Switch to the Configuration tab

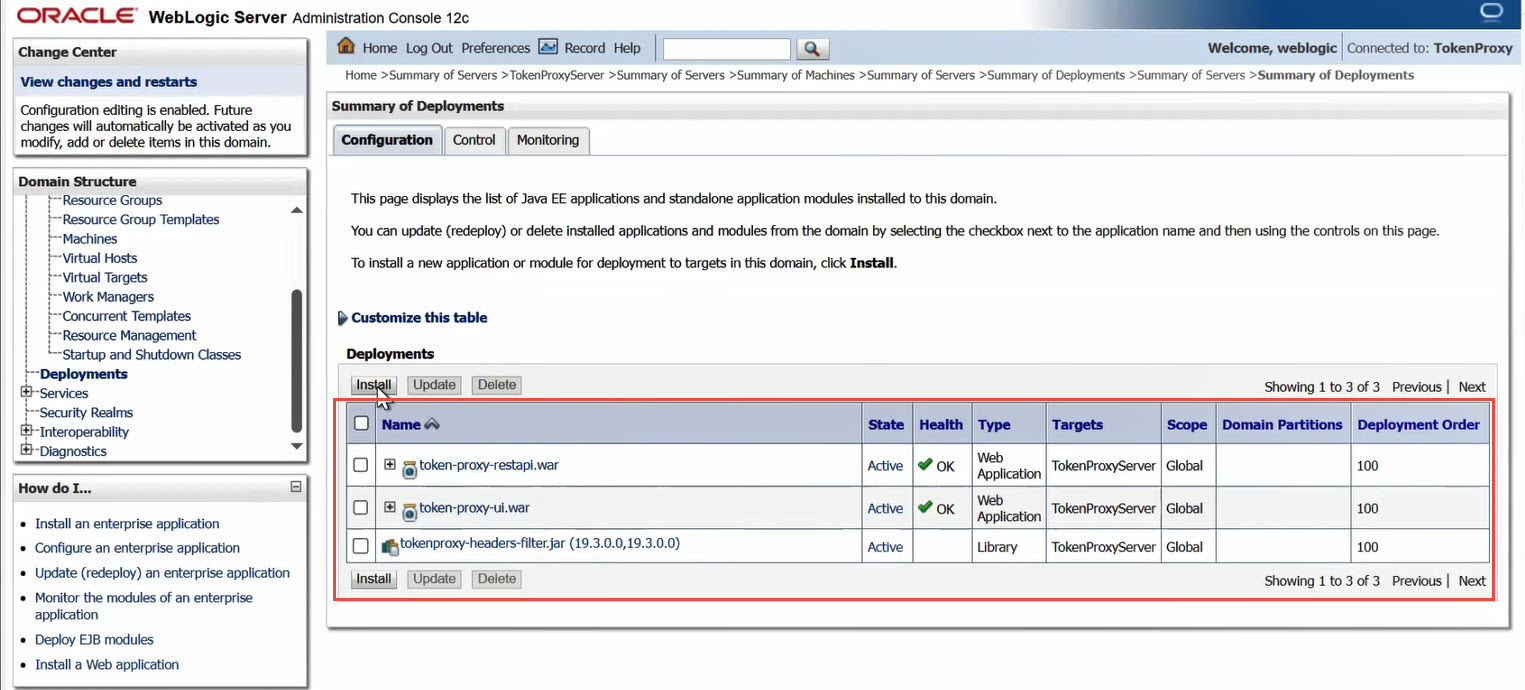[387, 140]
